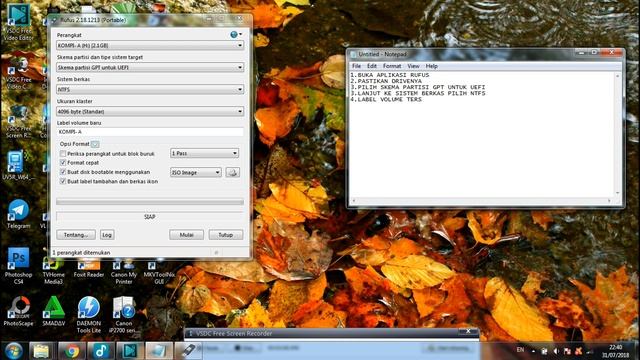This screenshot has width=640, height=360.
Task: Click the volume speaker tray icon
Action: pos(556,351)
